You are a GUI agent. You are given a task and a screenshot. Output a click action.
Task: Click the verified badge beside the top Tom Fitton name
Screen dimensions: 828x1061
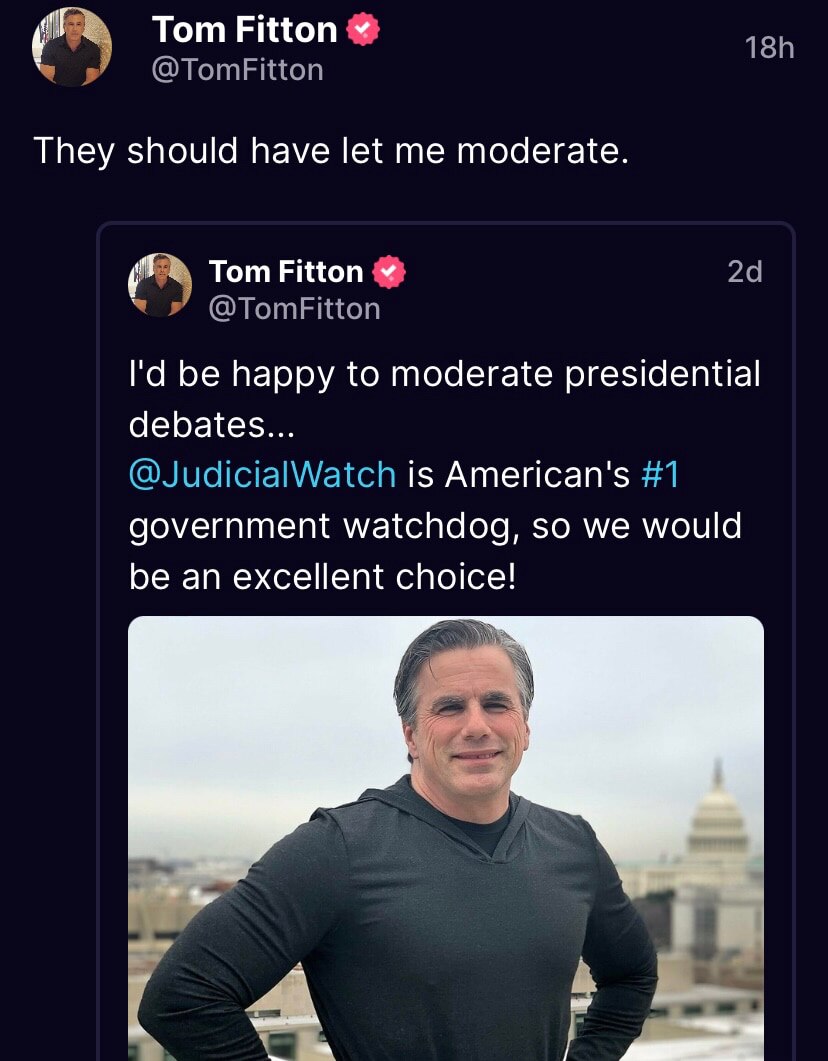pyautogui.click(x=362, y=31)
